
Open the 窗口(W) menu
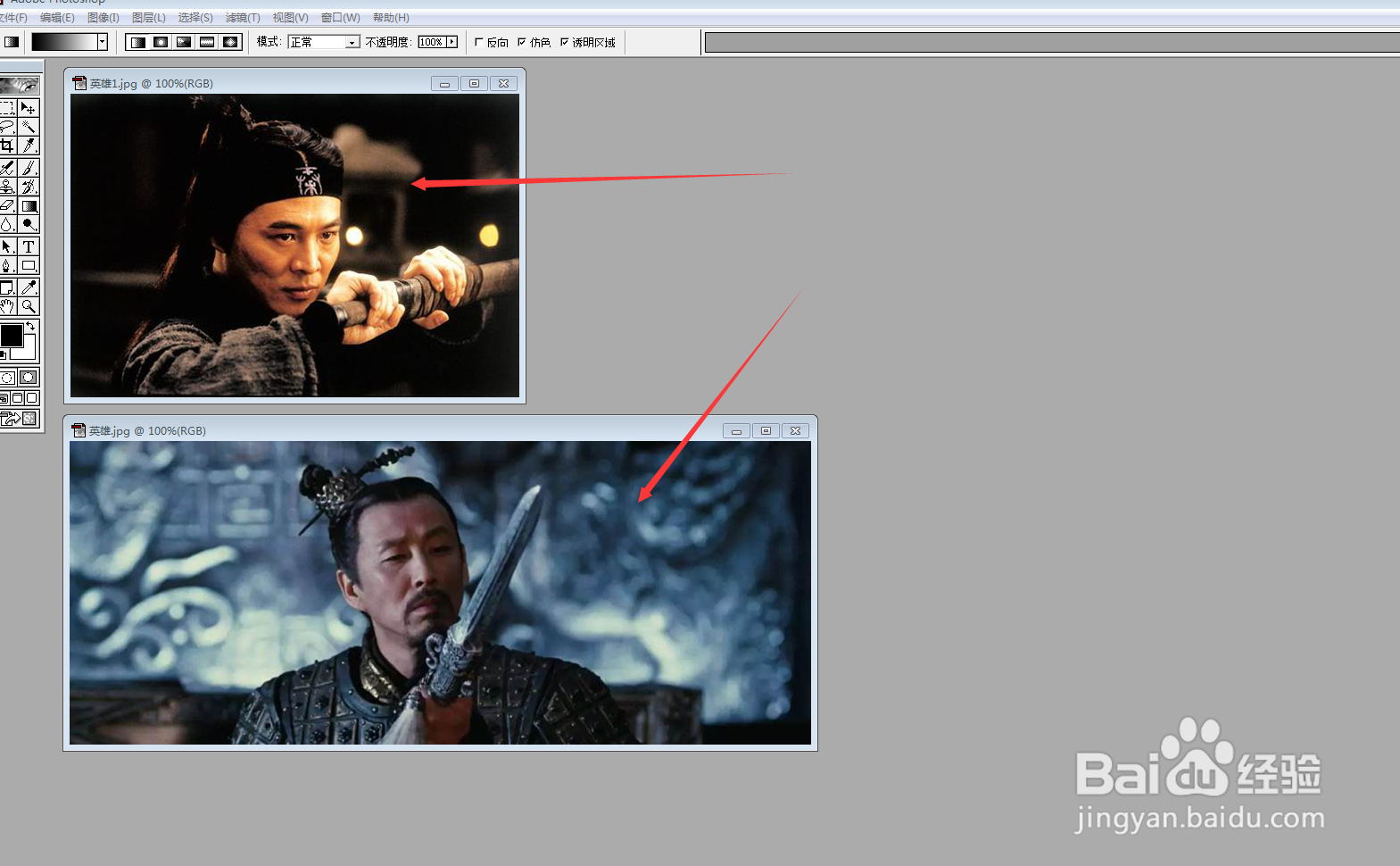coord(340,18)
